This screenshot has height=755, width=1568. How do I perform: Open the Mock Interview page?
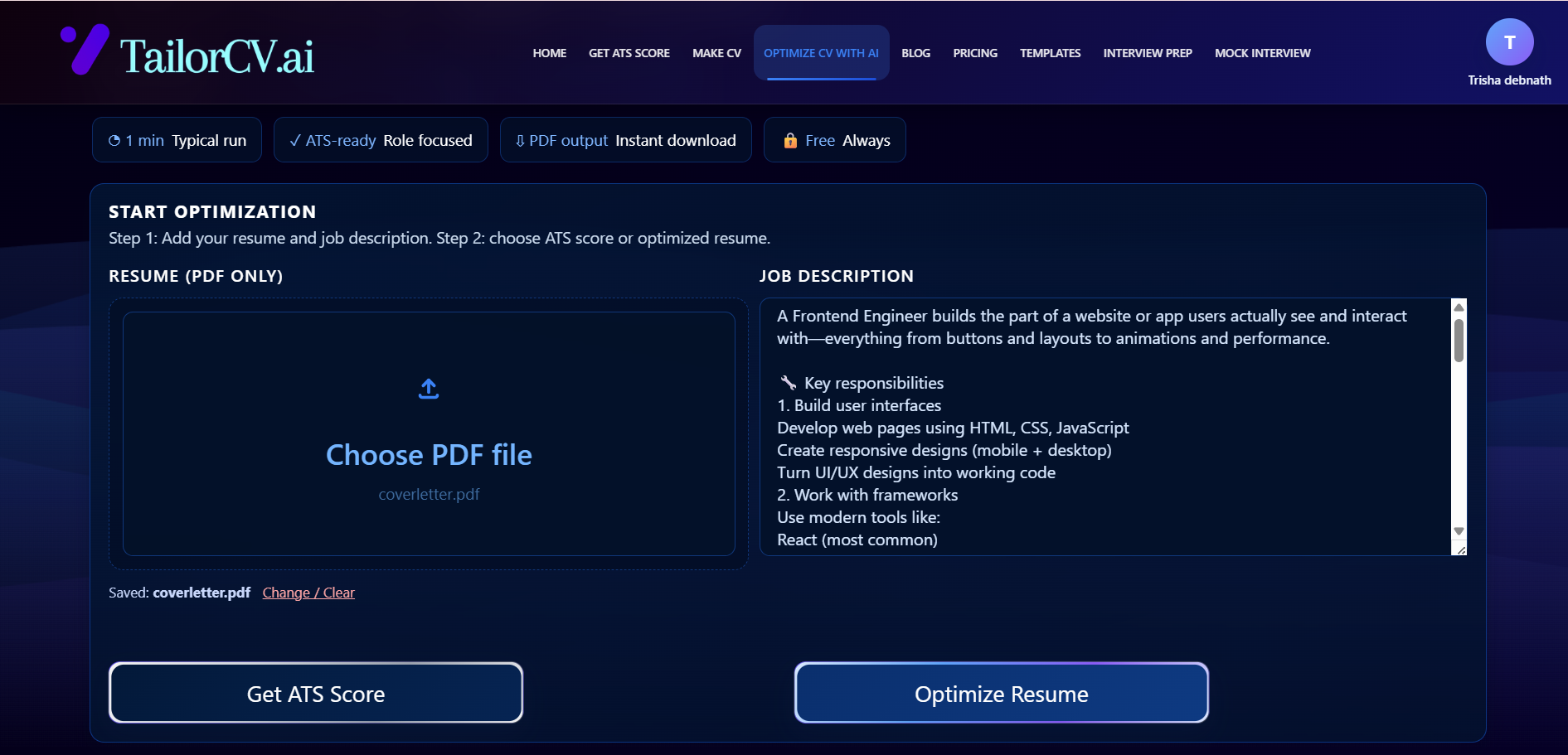point(1262,53)
